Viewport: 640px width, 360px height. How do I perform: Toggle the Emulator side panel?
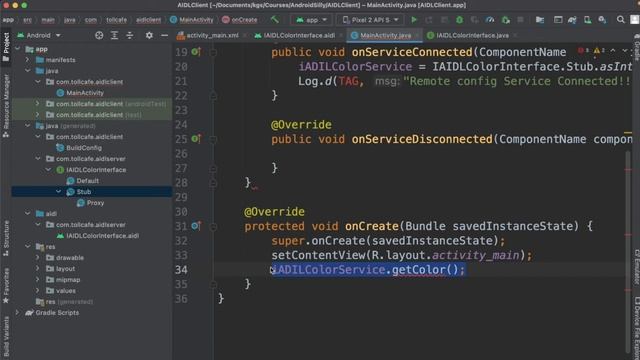click(x=636, y=267)
